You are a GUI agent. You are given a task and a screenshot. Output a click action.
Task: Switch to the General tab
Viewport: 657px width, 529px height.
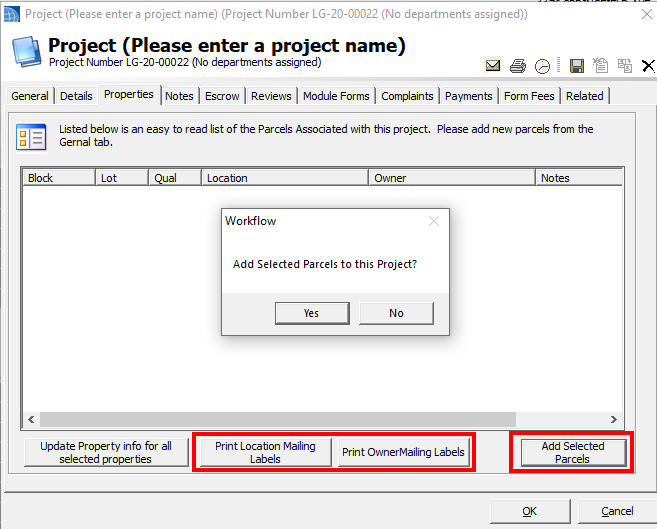click(x=30, y=96)
